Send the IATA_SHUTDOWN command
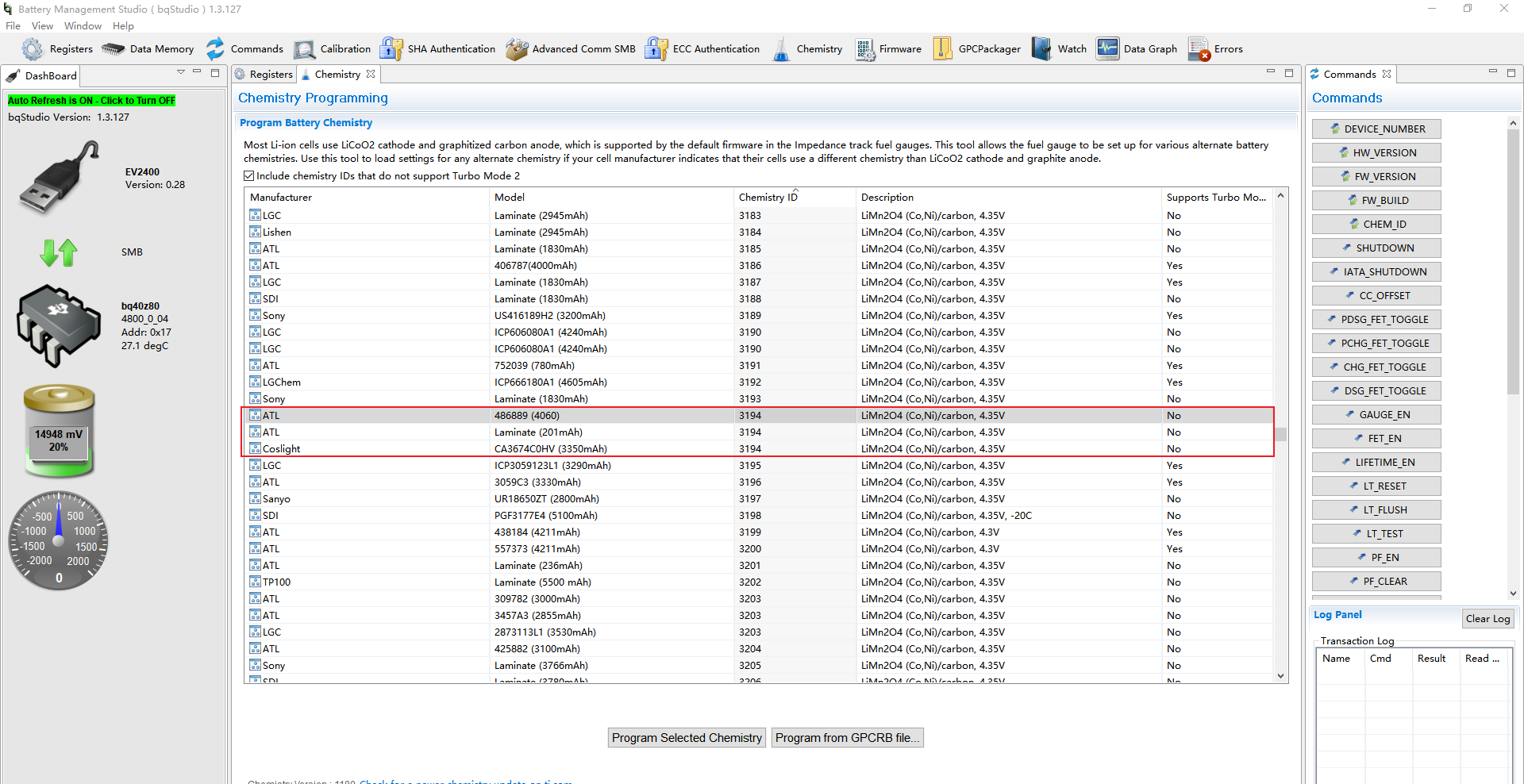The height and width of the screenshot is (784, 1524). coord(1376,272)
